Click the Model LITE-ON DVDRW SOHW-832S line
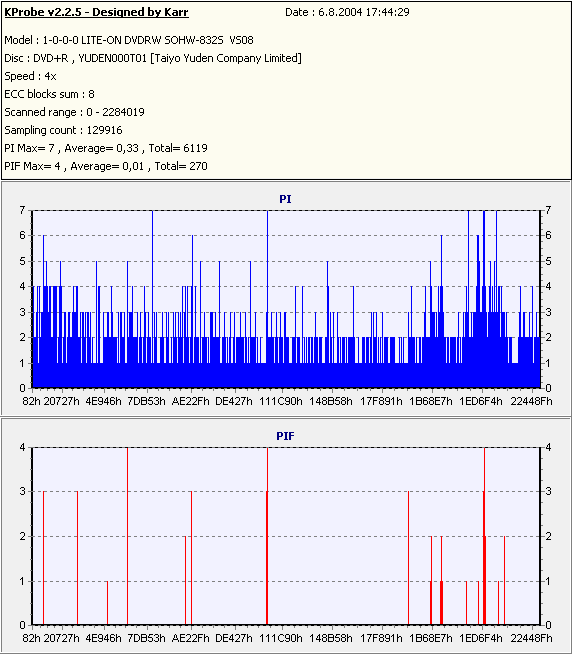This screenshot has width=572, height=654. click(x=129, y=40)
